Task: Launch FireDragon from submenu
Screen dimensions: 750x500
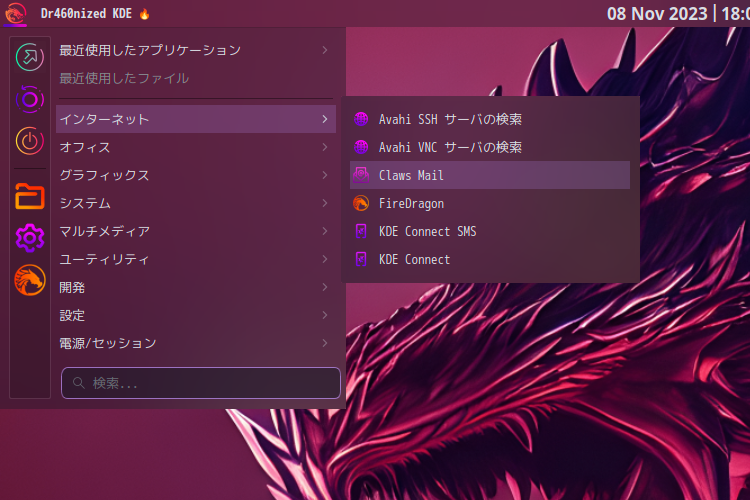Action: pos(490,203)
